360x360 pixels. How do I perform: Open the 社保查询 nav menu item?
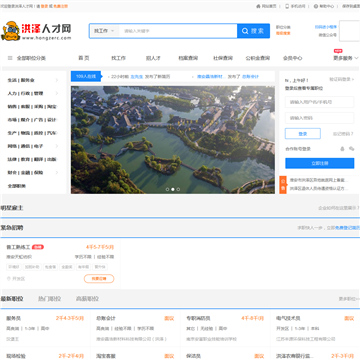[x=223, y=58]
